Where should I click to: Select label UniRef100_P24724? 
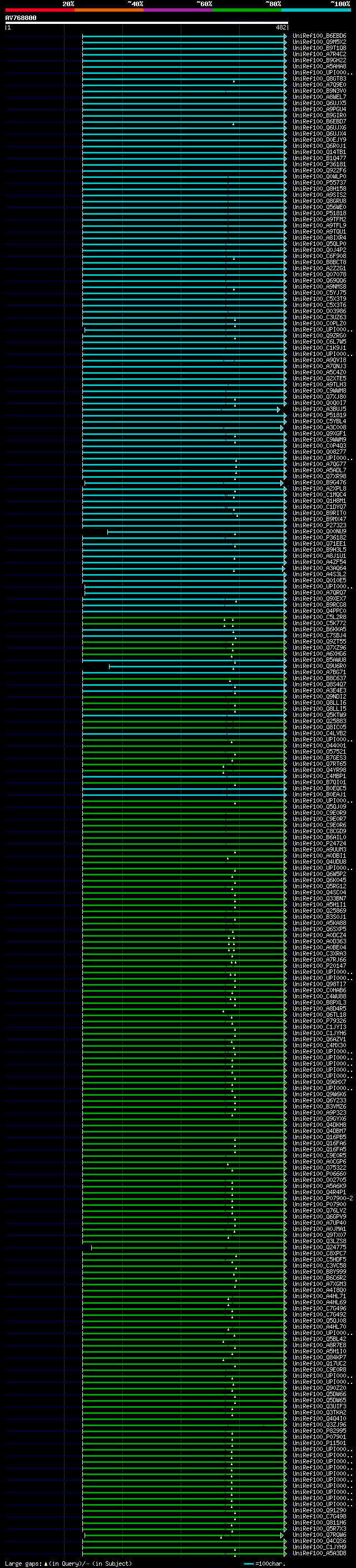319,844
